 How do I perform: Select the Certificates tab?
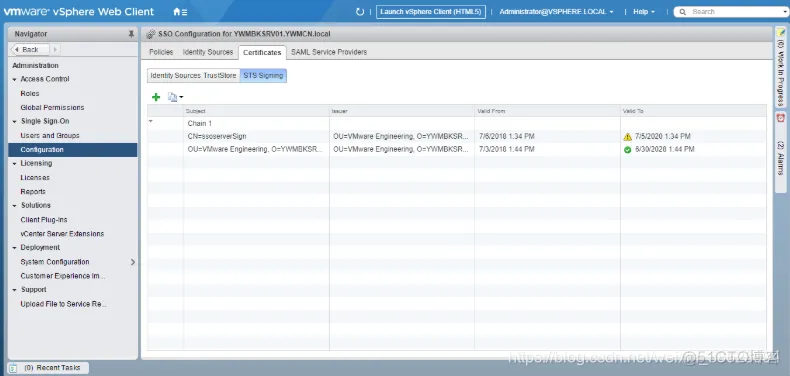pos(262,52)
